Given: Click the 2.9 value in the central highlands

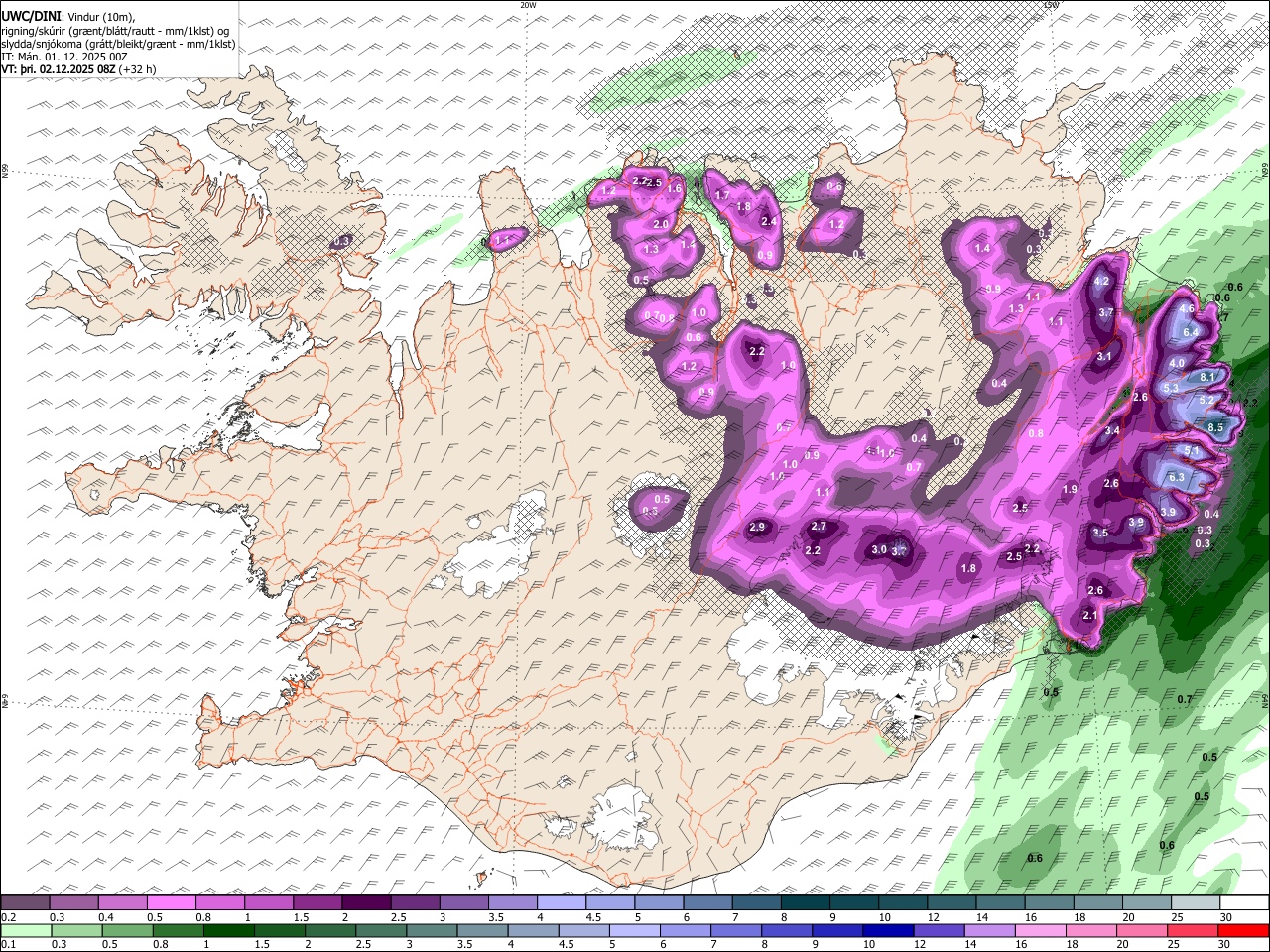Looking at the screenshot, I should (x=757, y=527).
